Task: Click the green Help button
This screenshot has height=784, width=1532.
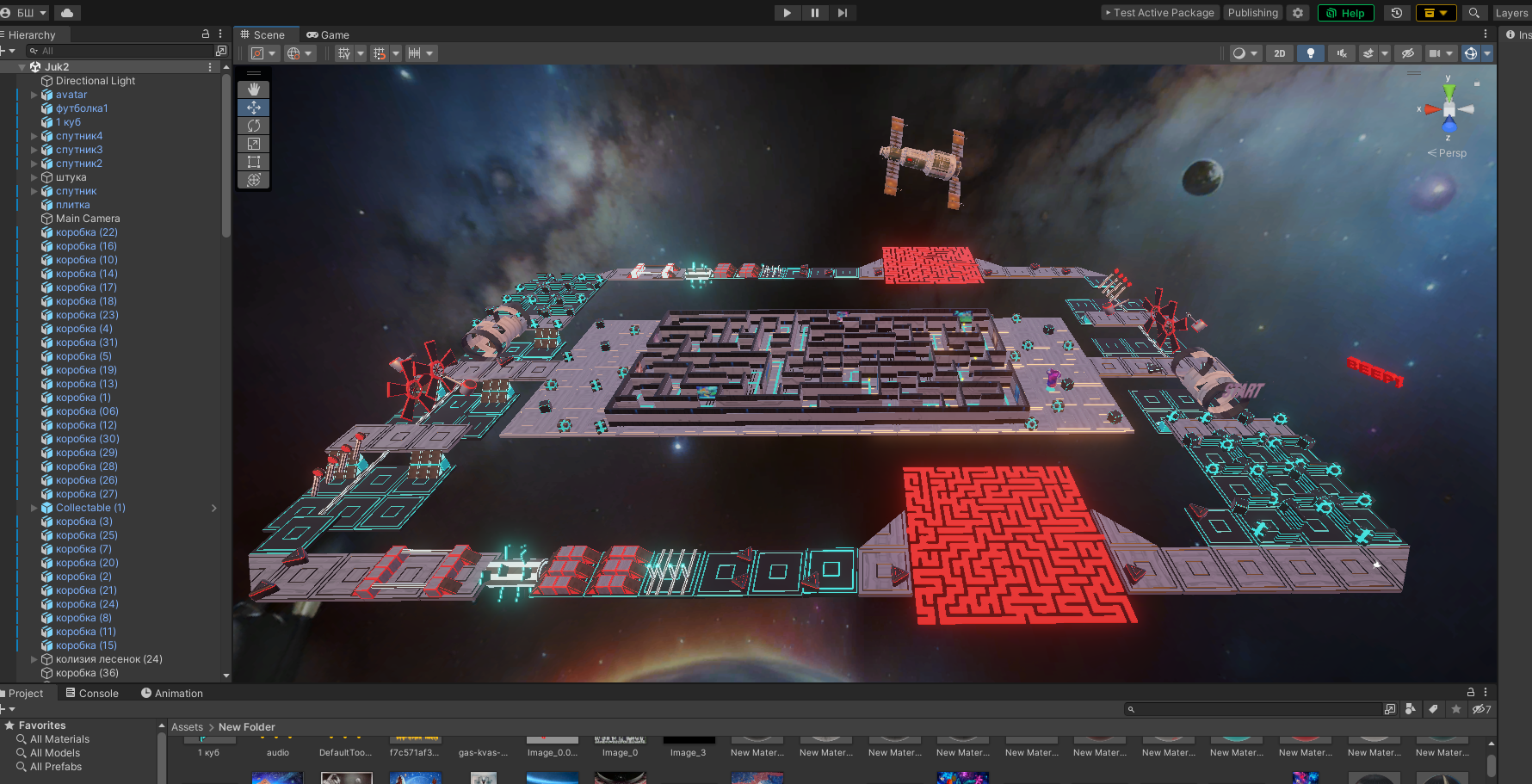Action: pyautogui.click(x=1345, y=13)
